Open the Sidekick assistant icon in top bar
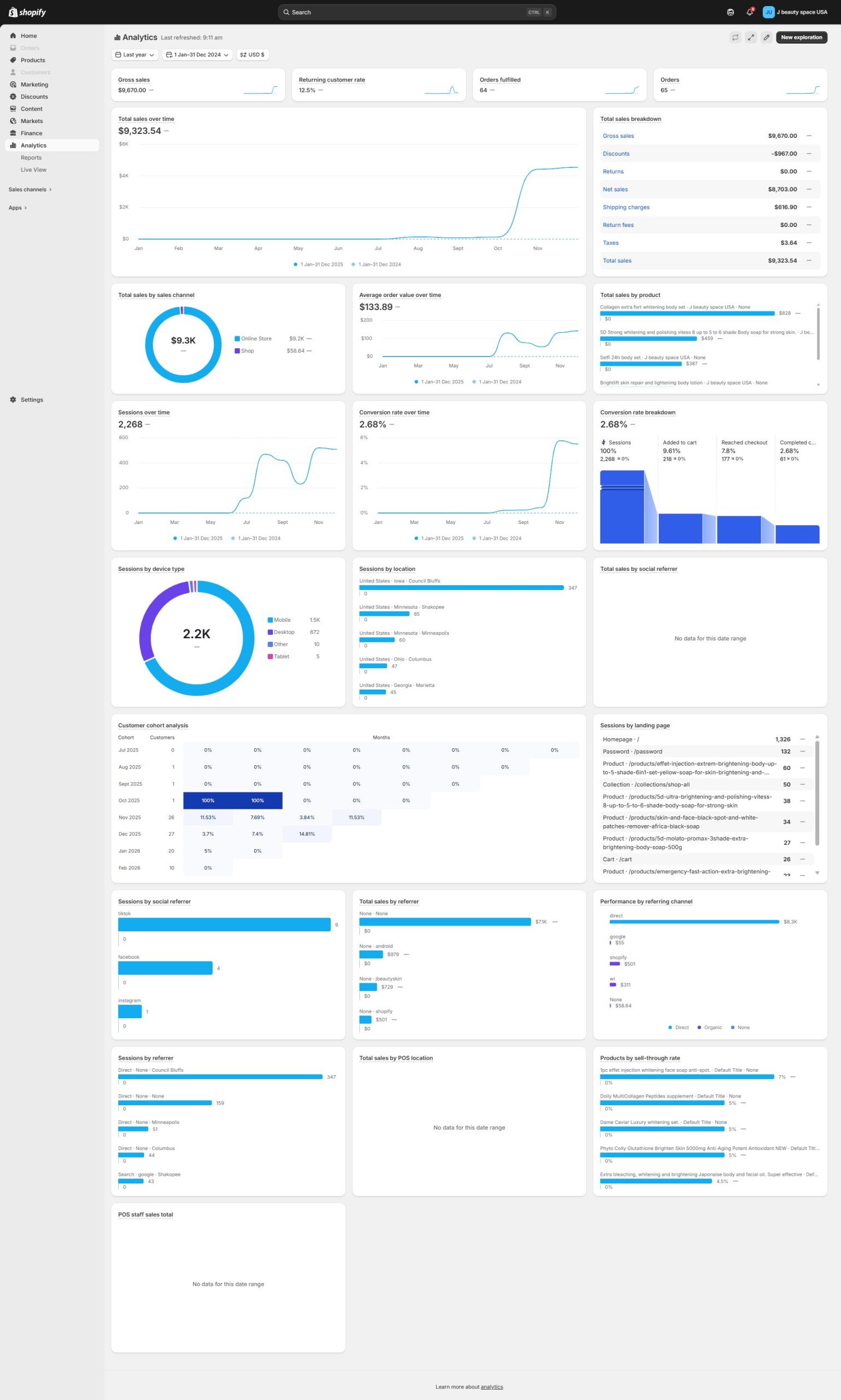841x1400 pixels. click(731, 12)
